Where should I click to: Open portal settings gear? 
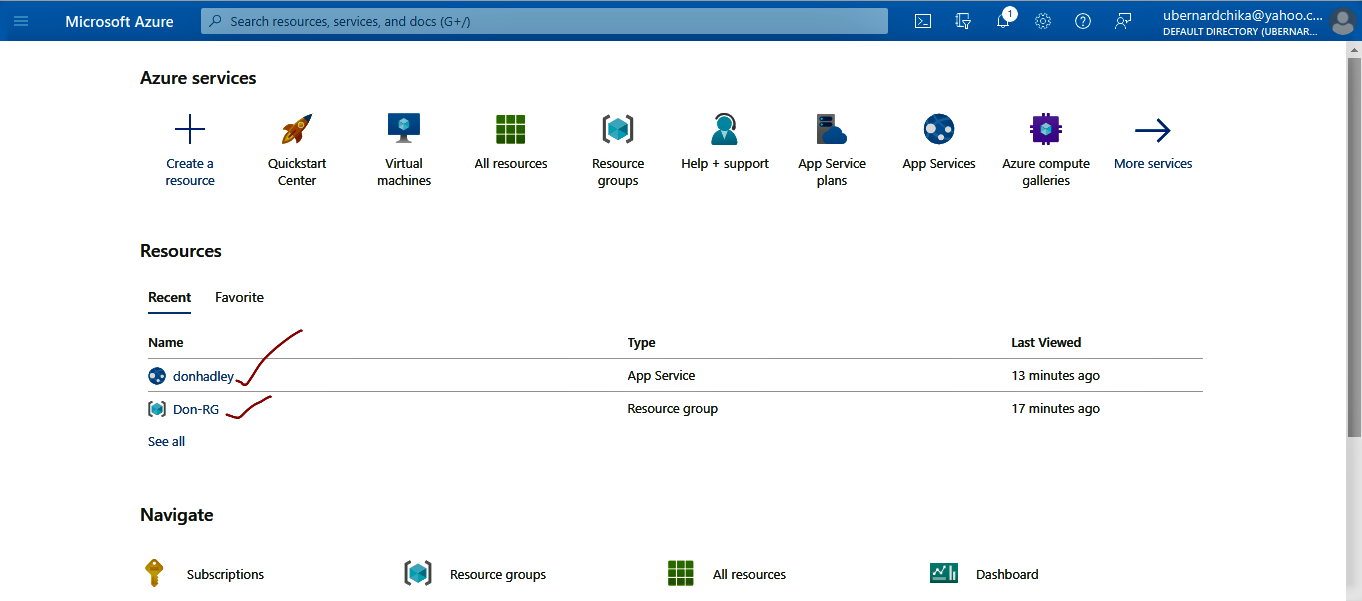1043,21
